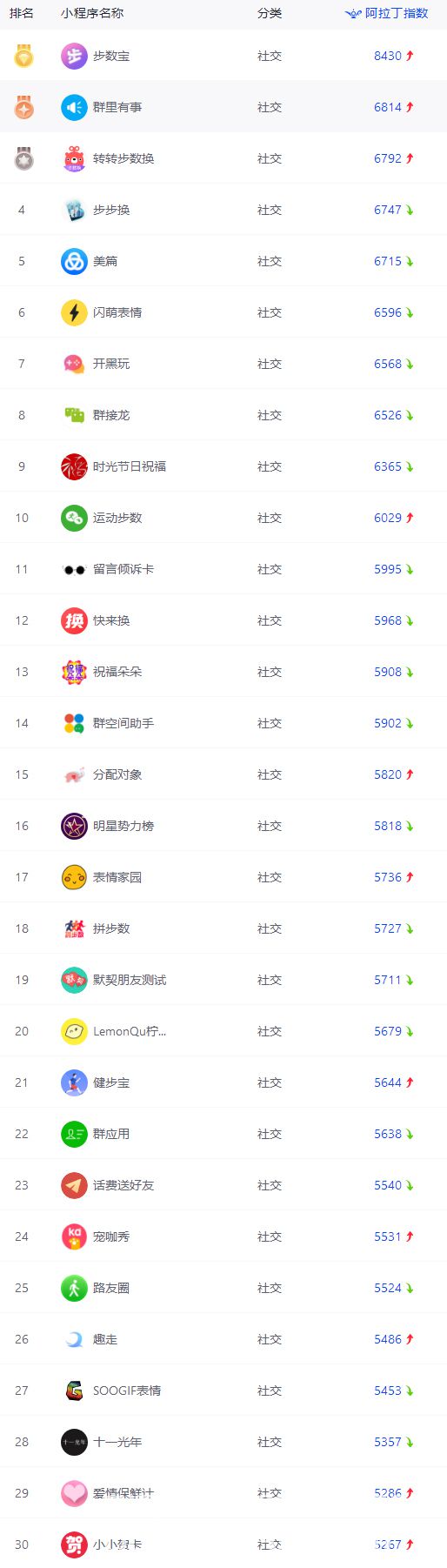Click the gold medal rank badge

tap(23, 56)
